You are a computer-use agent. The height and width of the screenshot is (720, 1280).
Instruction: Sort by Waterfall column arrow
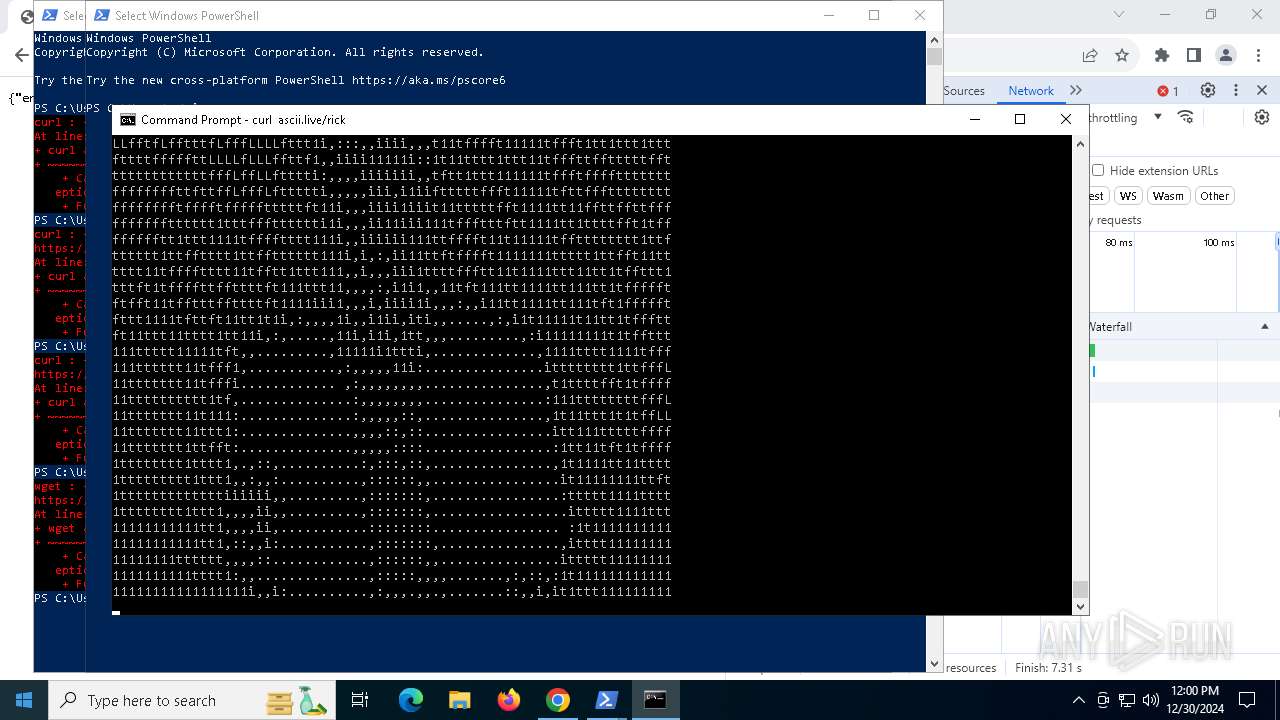(x=1264, y=327)
